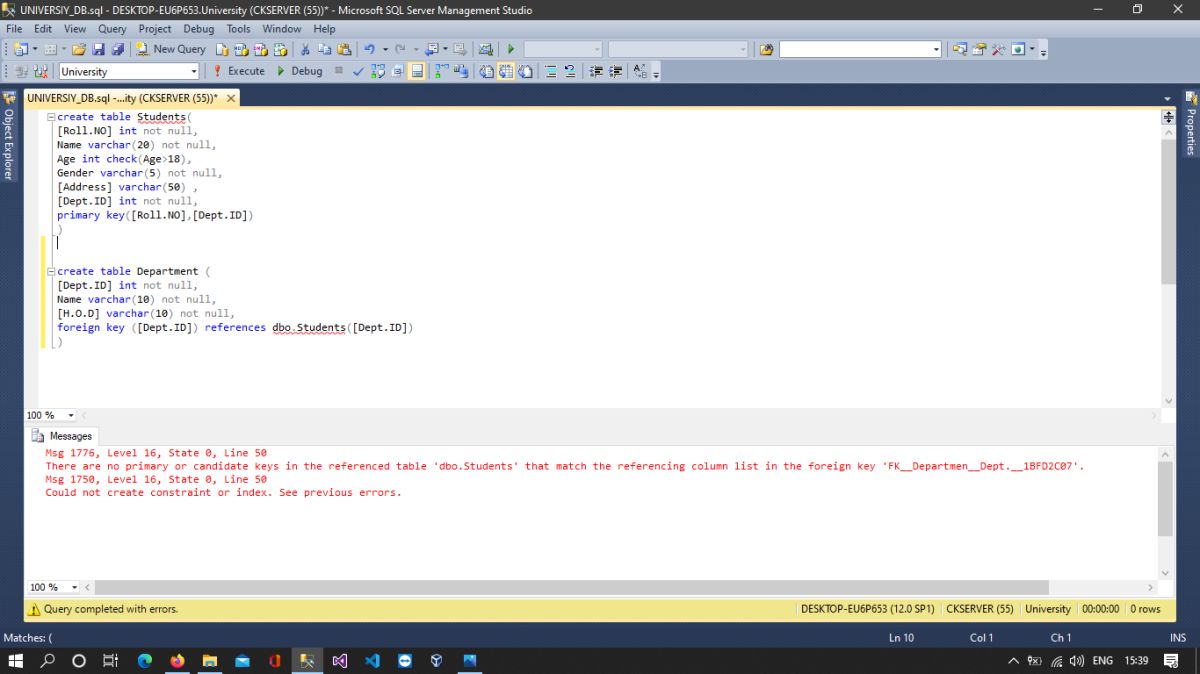The height and width of the screenshot is (674, 1200).
Task: Open the active documents list dropdown
Action: click(1167, 98)
